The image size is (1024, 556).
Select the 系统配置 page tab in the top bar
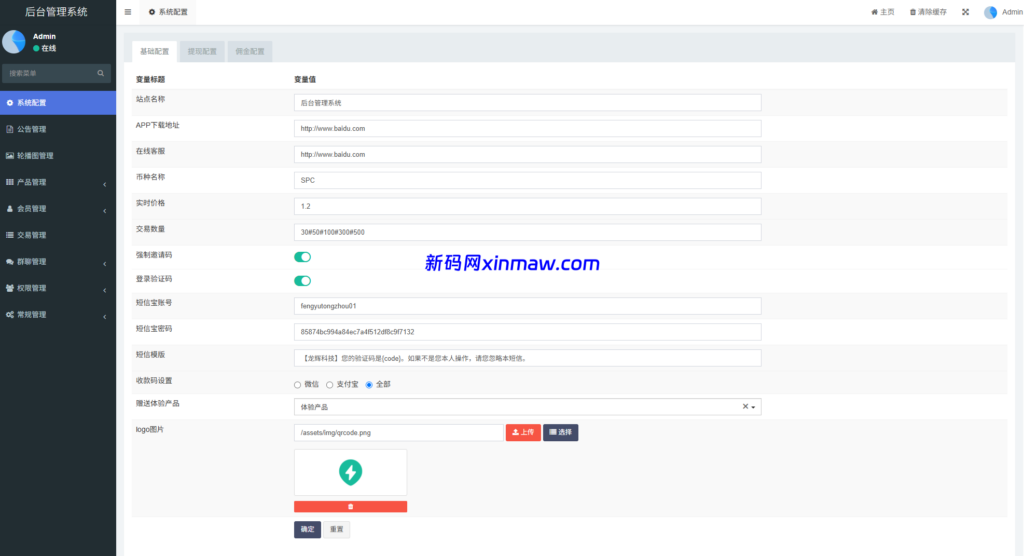168,12
